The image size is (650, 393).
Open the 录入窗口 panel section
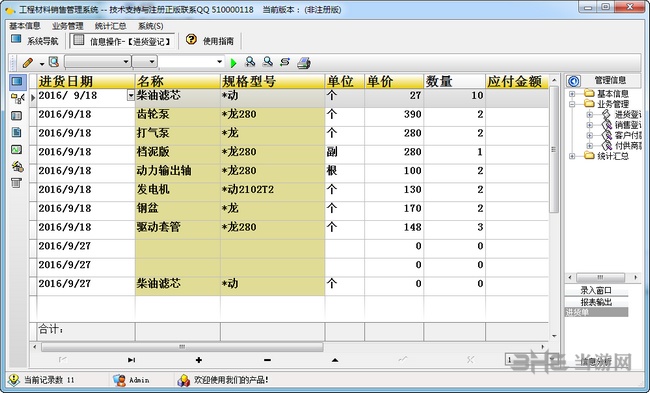[x=596, y=290]
